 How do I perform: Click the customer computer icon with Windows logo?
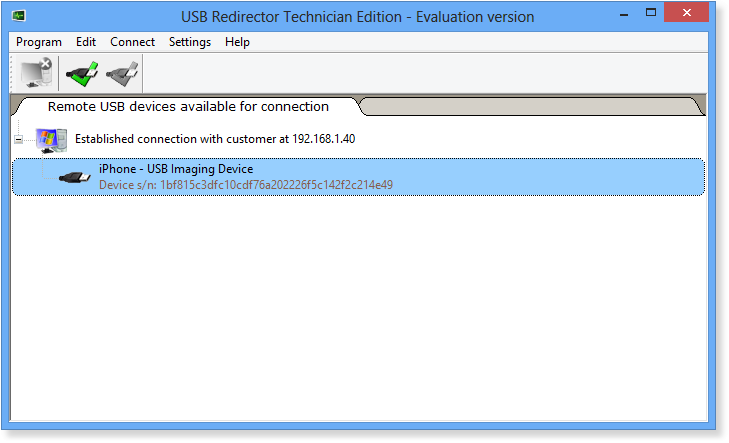tap(51, 140)
